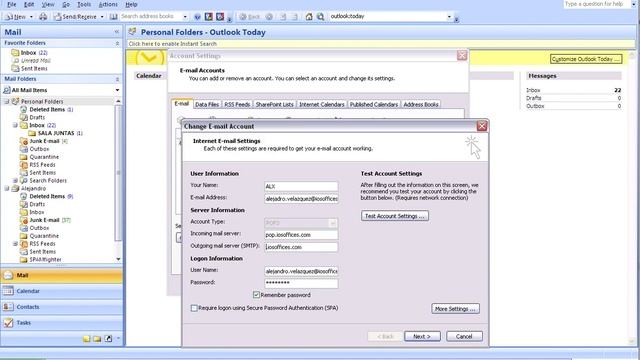Image resolution: width=640 pixels, height=360 pixels.
Task: Switch to the Published Calendars tab
Action: pos(373,104)
